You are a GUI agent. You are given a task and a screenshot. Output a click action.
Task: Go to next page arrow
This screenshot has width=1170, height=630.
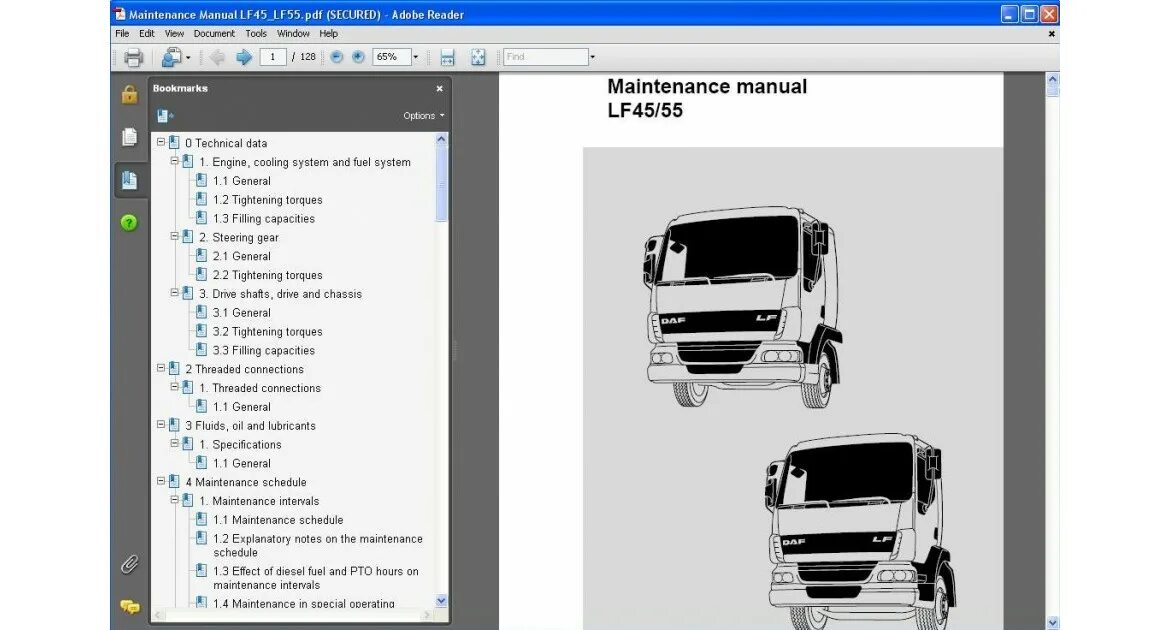click(x=243, y=57)
